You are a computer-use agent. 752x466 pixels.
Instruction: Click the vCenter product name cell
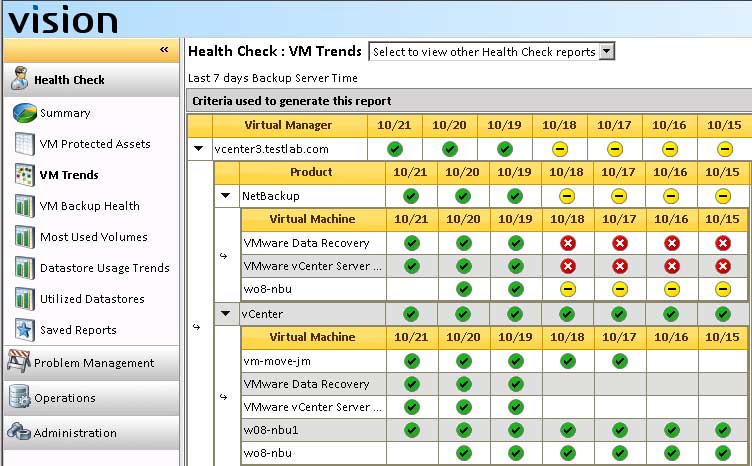tap(312, 314)
